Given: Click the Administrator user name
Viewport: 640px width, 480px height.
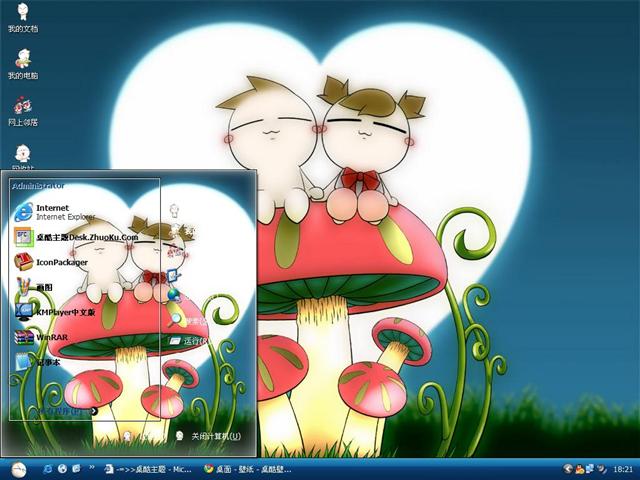Looking at the screenshot, I should coord(38,186).
